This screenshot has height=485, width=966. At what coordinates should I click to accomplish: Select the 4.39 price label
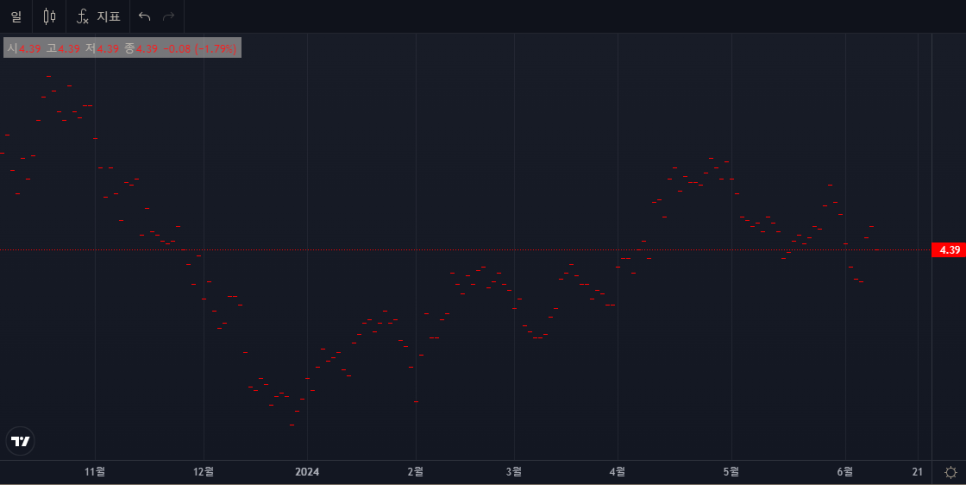click(949, 250)
